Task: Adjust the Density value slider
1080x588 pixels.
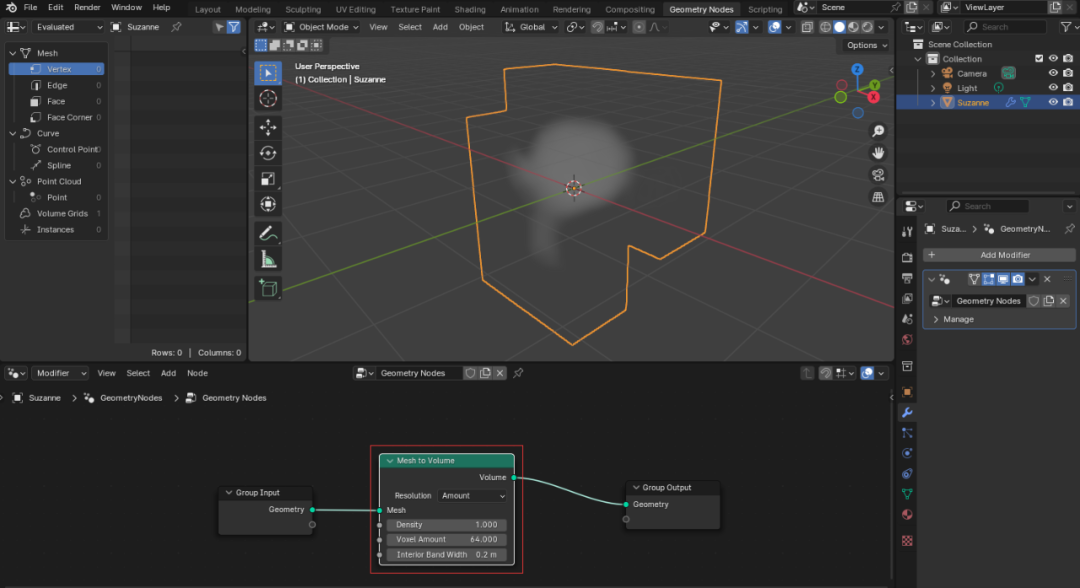Action: pyautogui.click(x=446, y=525)
